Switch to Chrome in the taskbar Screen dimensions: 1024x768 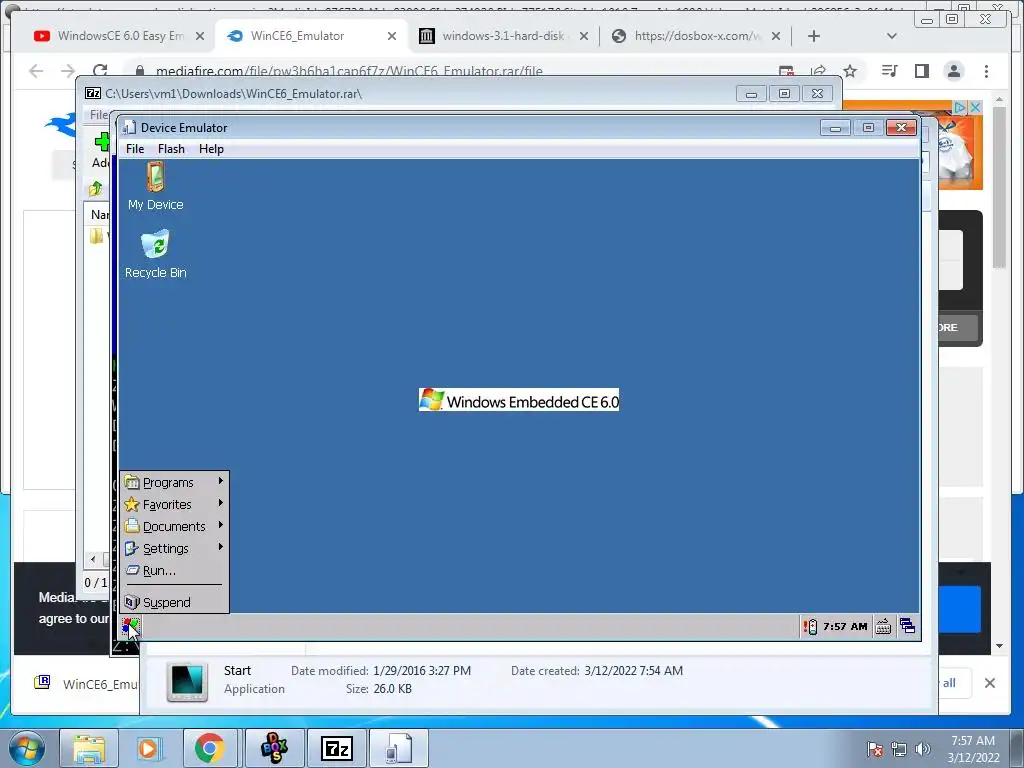coord(210,748)
